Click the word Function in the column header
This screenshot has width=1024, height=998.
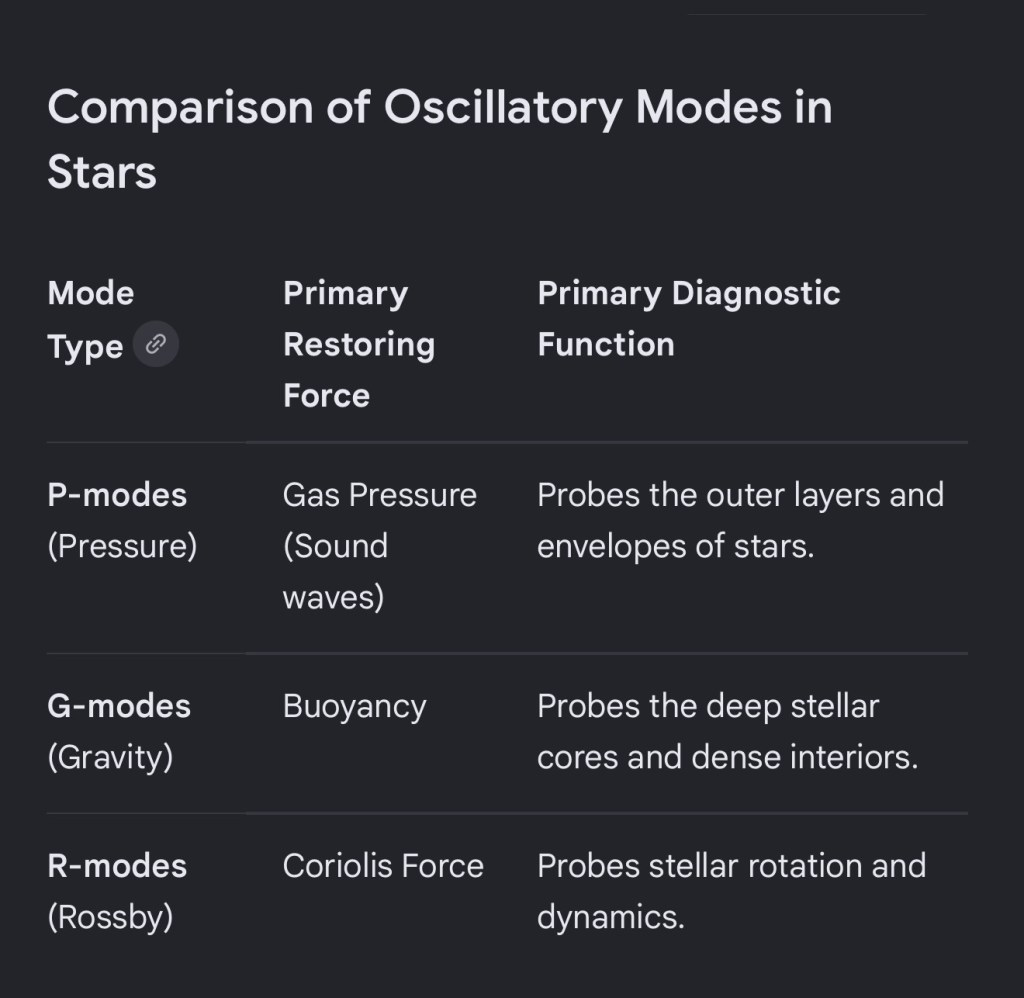605,344
